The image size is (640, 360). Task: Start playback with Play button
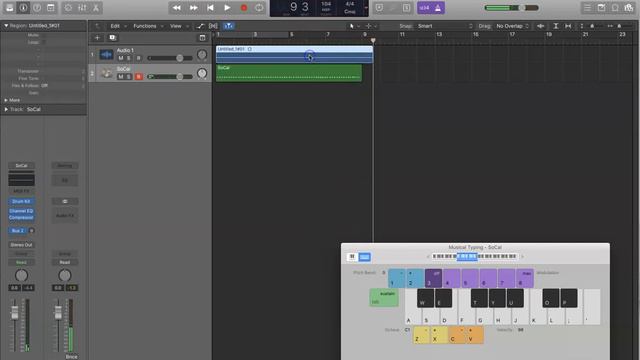pyautogui.click(x=227, y=8)
